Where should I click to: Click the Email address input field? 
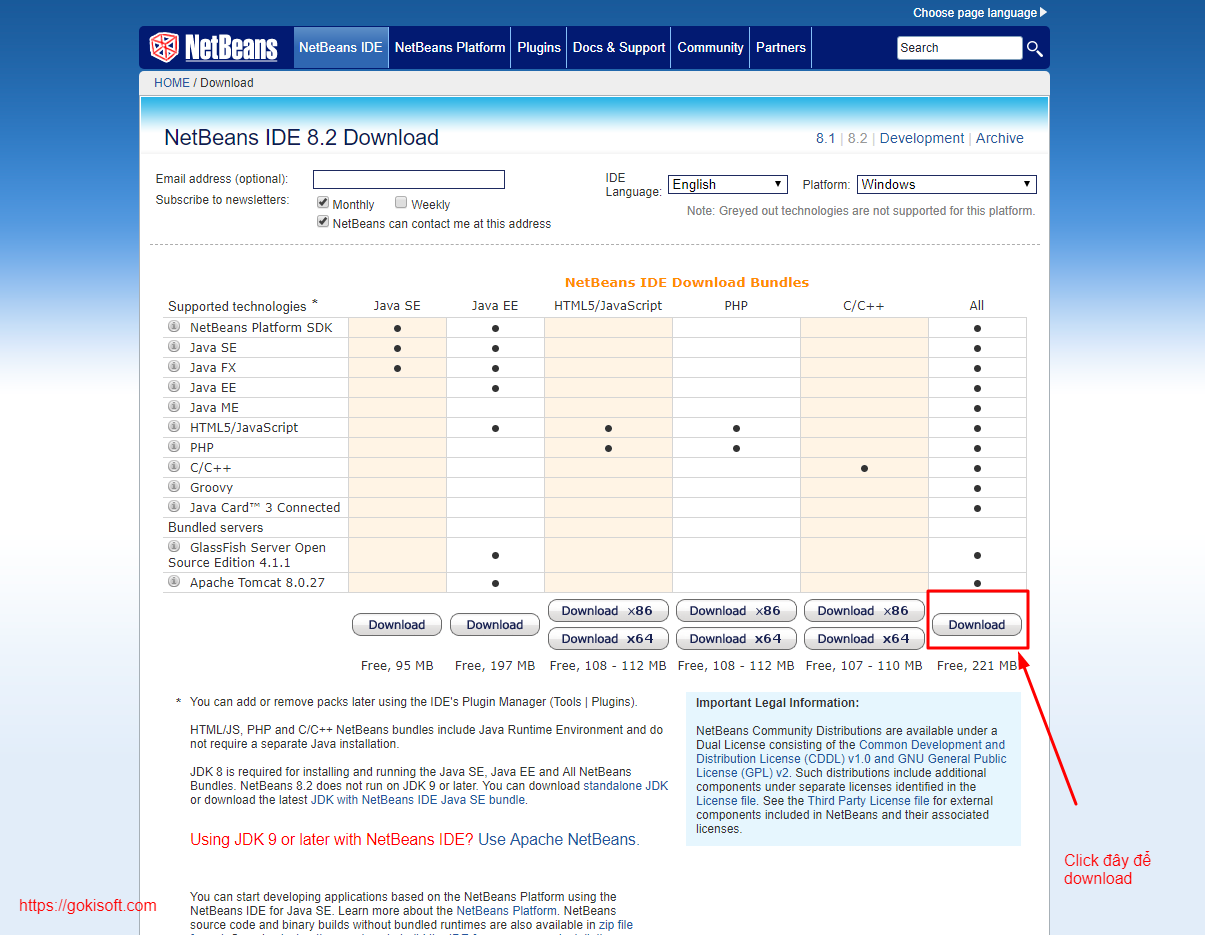[x=408, y=180]
